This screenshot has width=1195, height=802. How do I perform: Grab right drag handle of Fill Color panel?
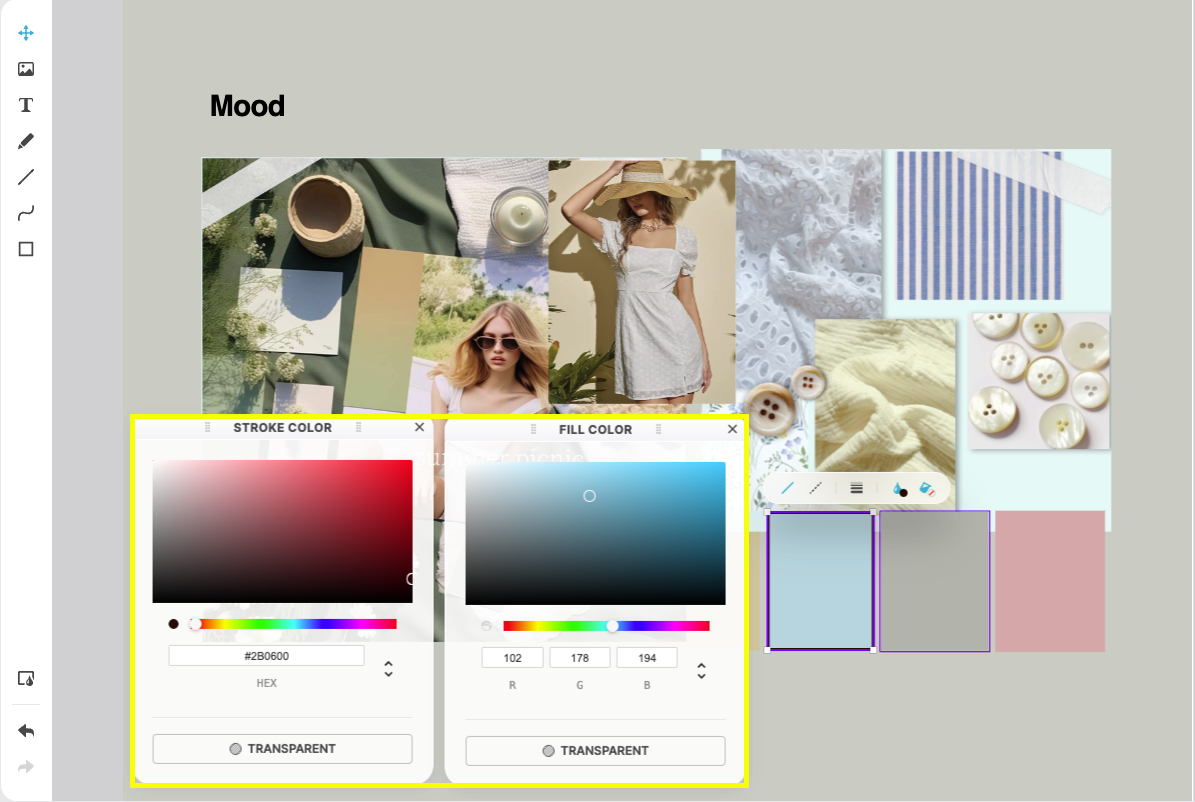658,429
